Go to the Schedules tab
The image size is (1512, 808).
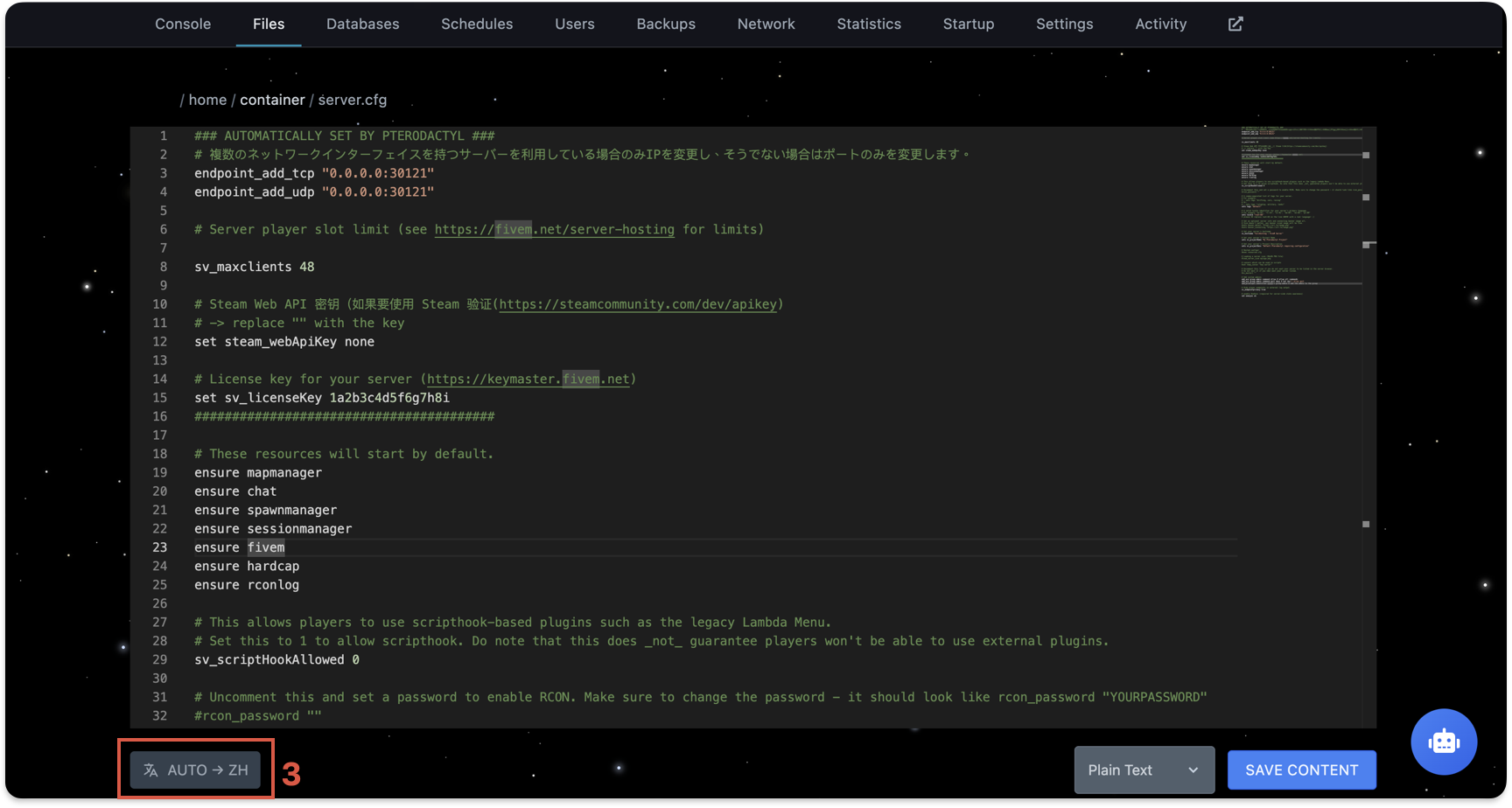[x=477, y=24]
